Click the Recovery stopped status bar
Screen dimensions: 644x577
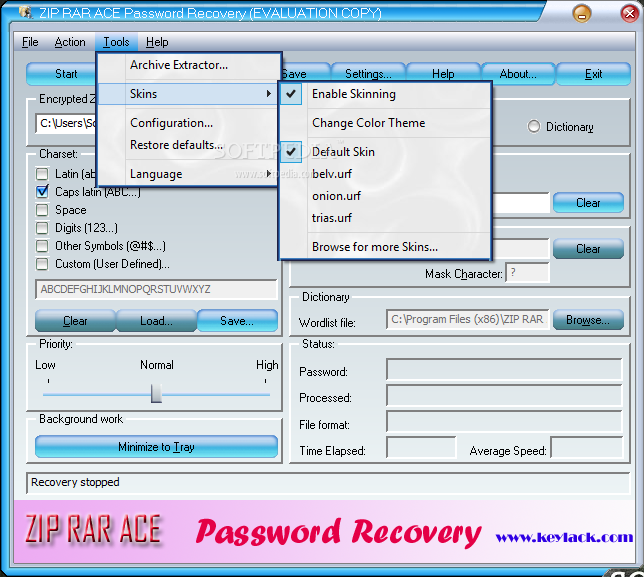pos(328,483)
